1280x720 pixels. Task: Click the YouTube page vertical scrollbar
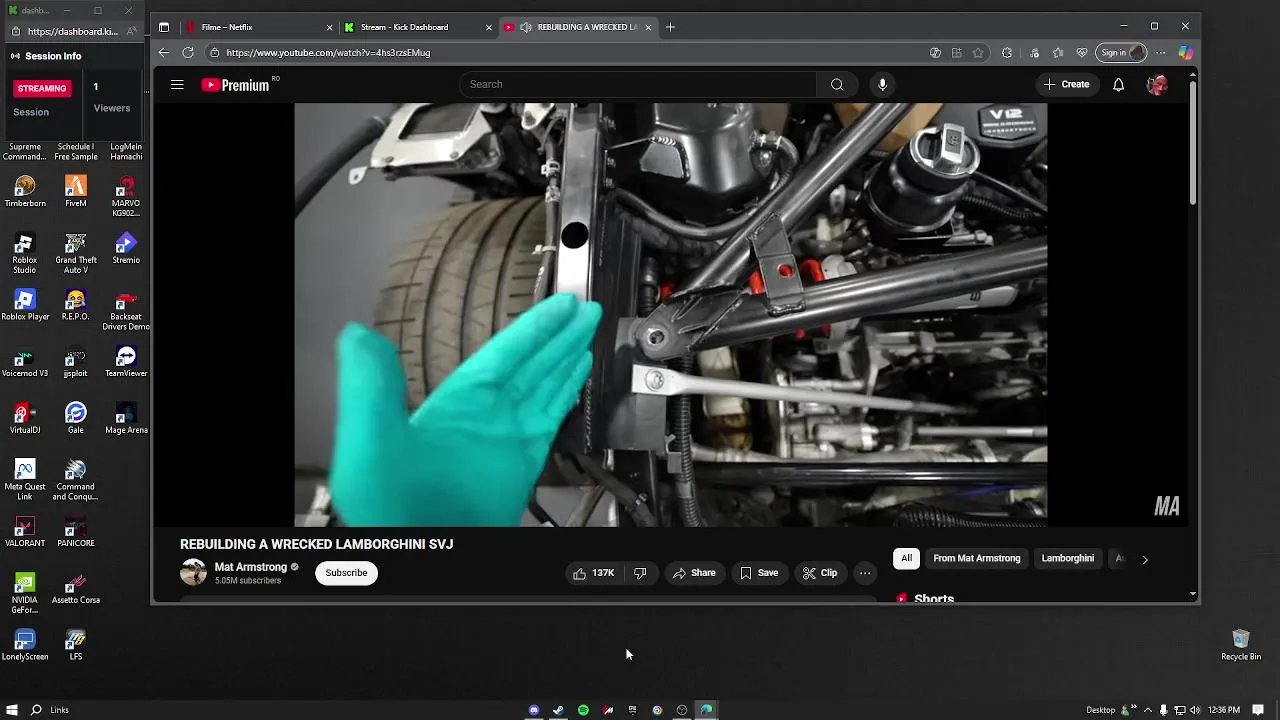(x=1193, y=145)
